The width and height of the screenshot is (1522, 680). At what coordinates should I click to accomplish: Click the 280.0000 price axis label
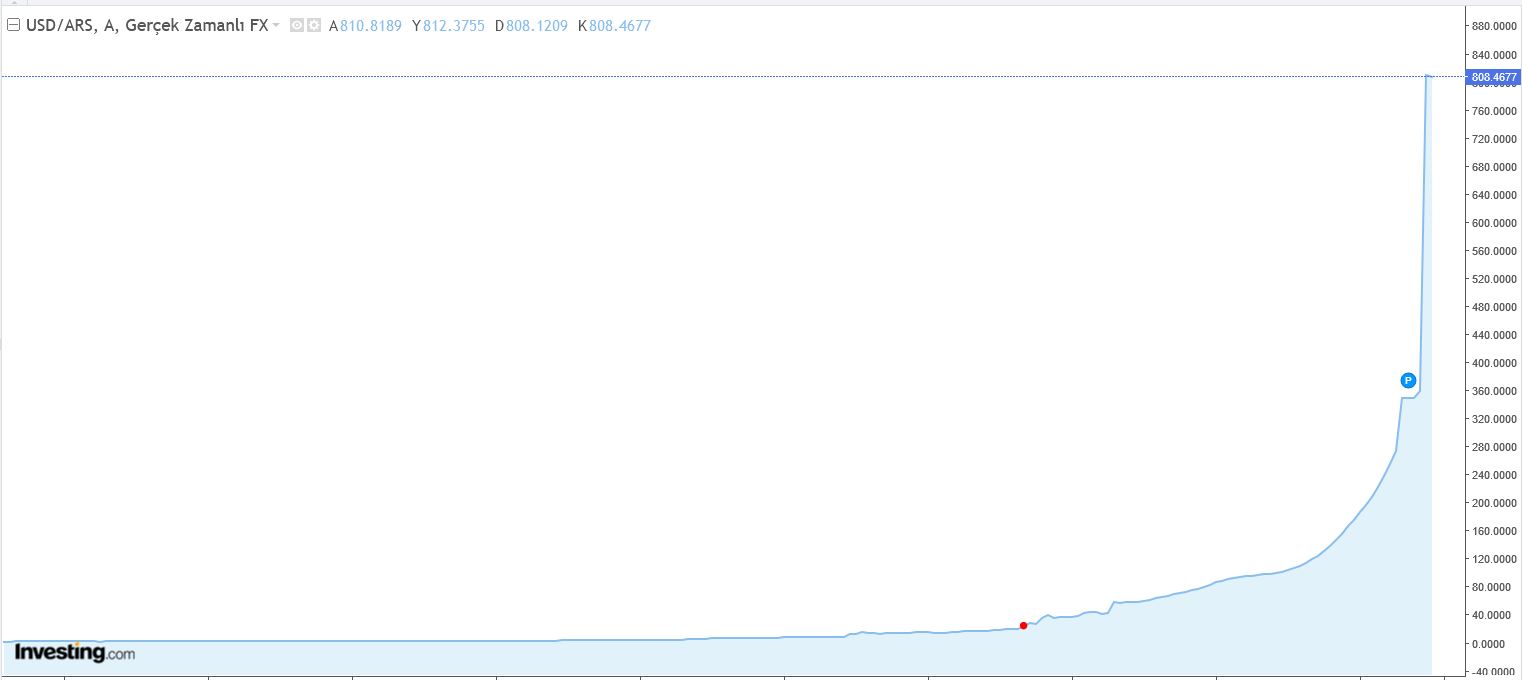point(1494,447)
